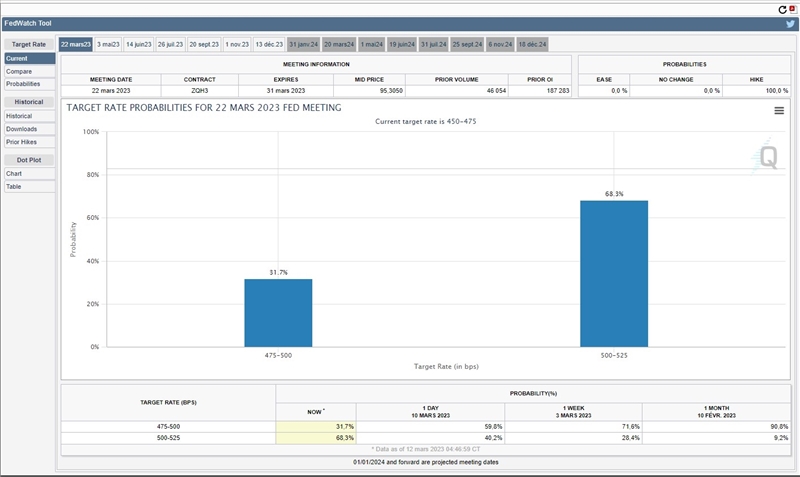Click the Twitter share icon
The image size is (800, 477).
point(790,23)
